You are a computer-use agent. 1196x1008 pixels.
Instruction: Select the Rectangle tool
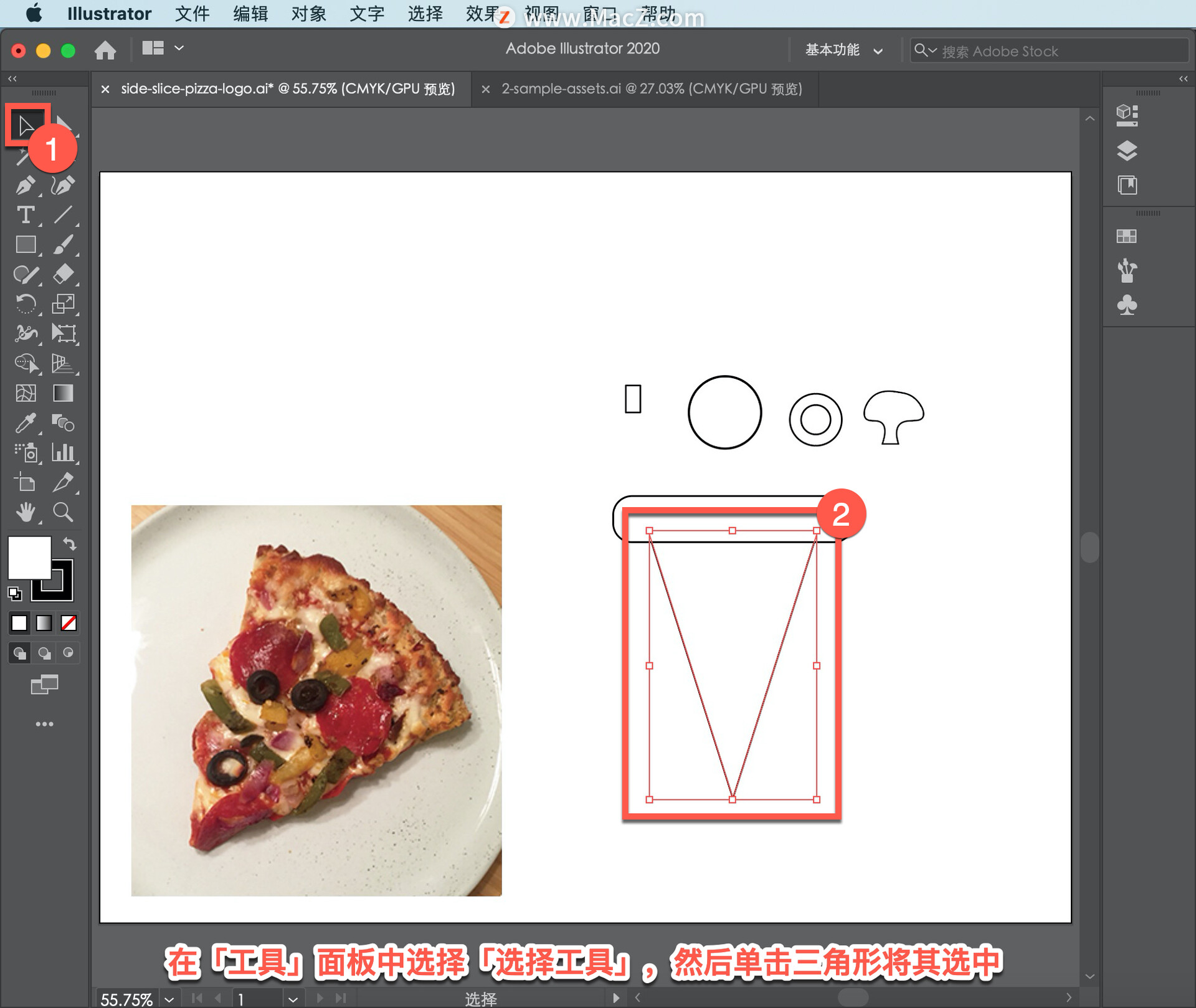[25, 244]
